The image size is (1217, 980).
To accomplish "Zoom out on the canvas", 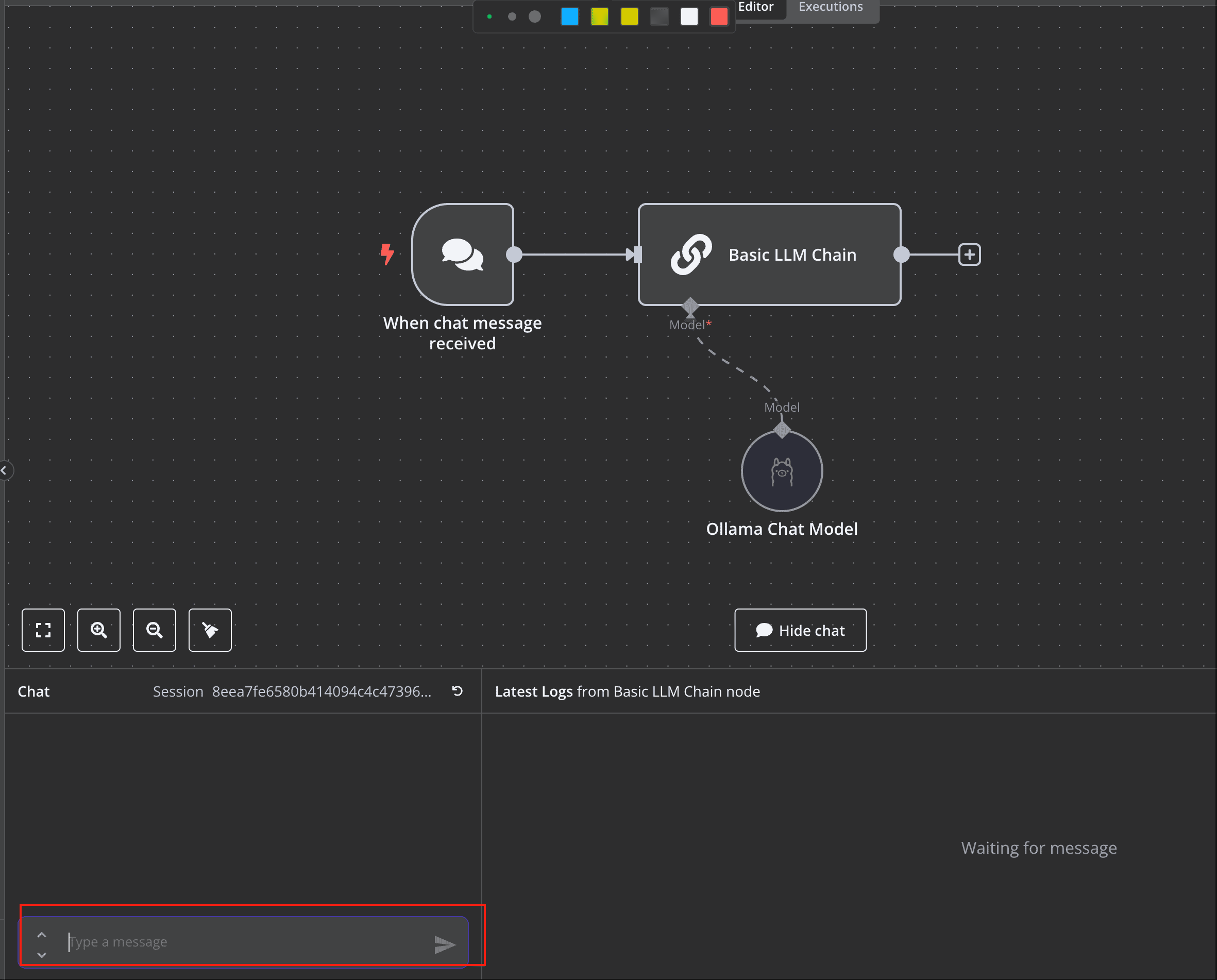I will coord(154,630).
